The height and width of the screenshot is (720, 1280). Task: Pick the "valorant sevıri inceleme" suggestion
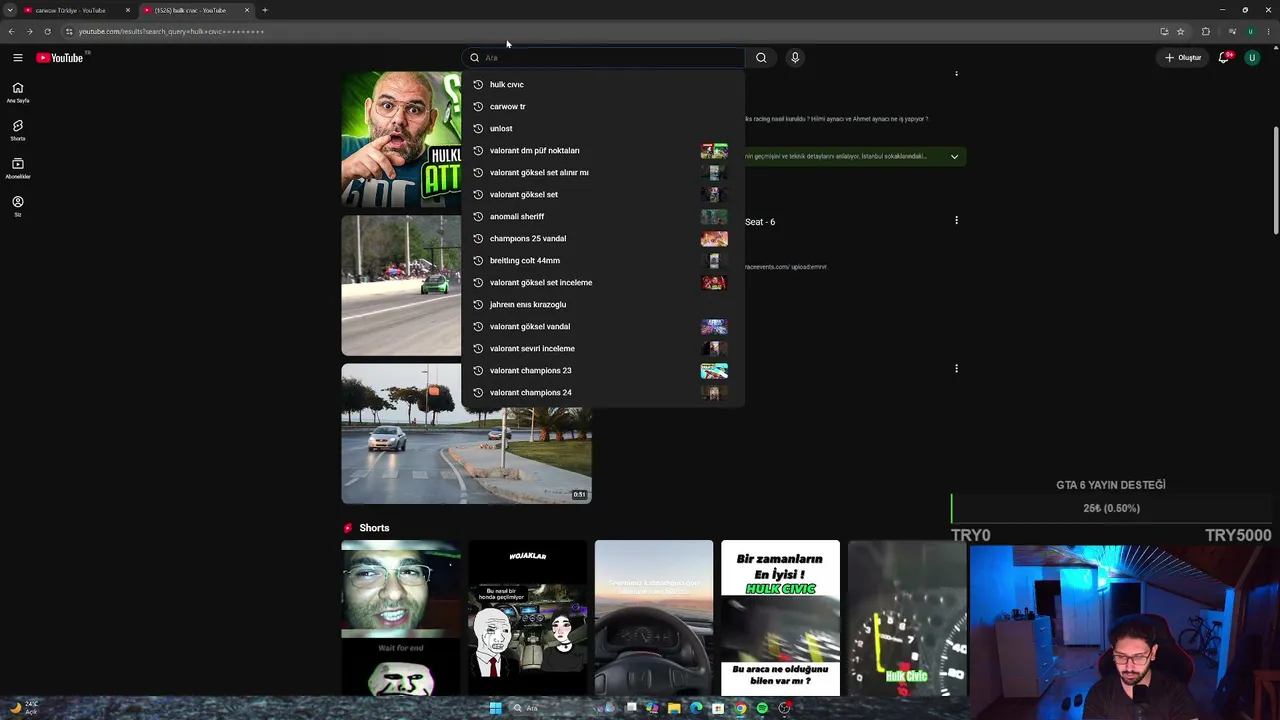pyautogui.click(x=603, y=349)
